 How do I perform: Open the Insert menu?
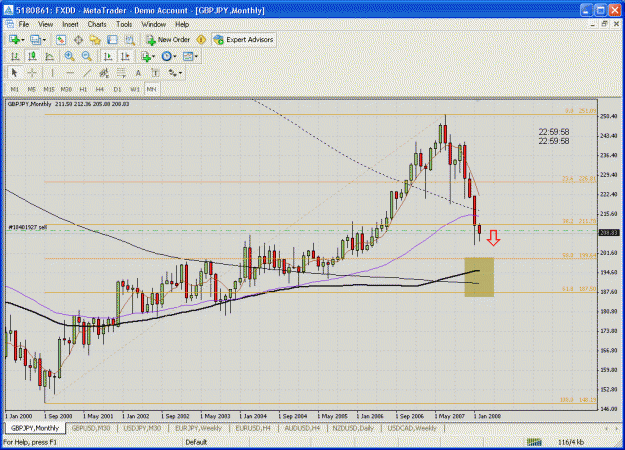coord(70,24)
